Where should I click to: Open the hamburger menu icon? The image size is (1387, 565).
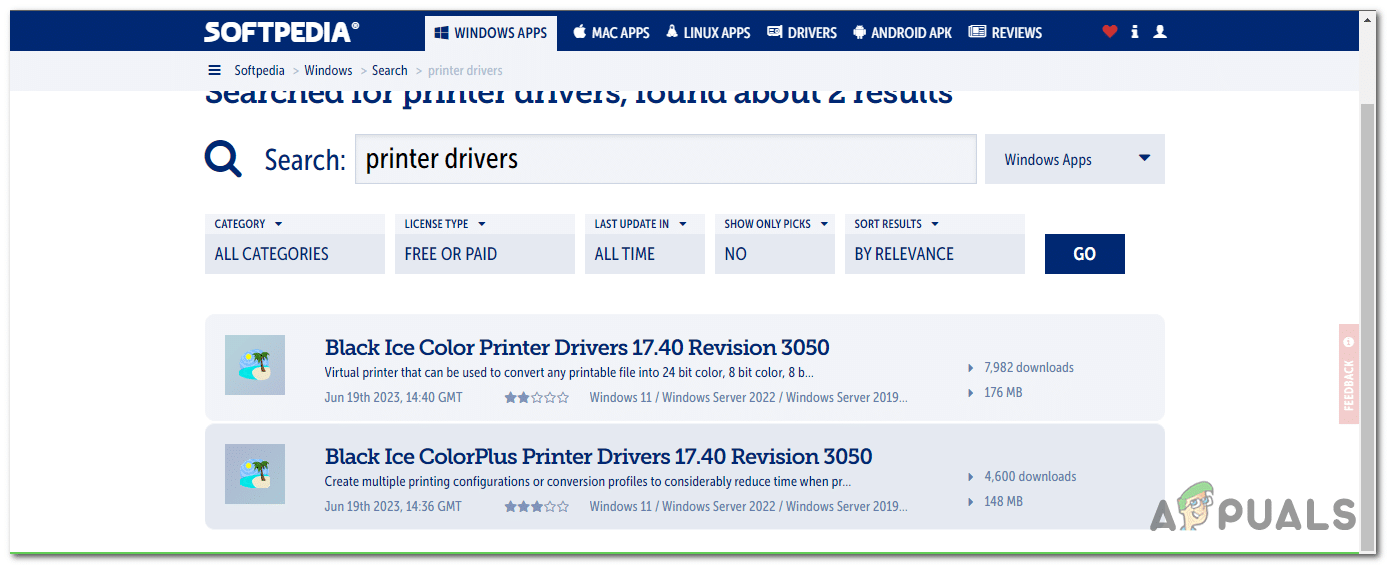tap(214, 70)
